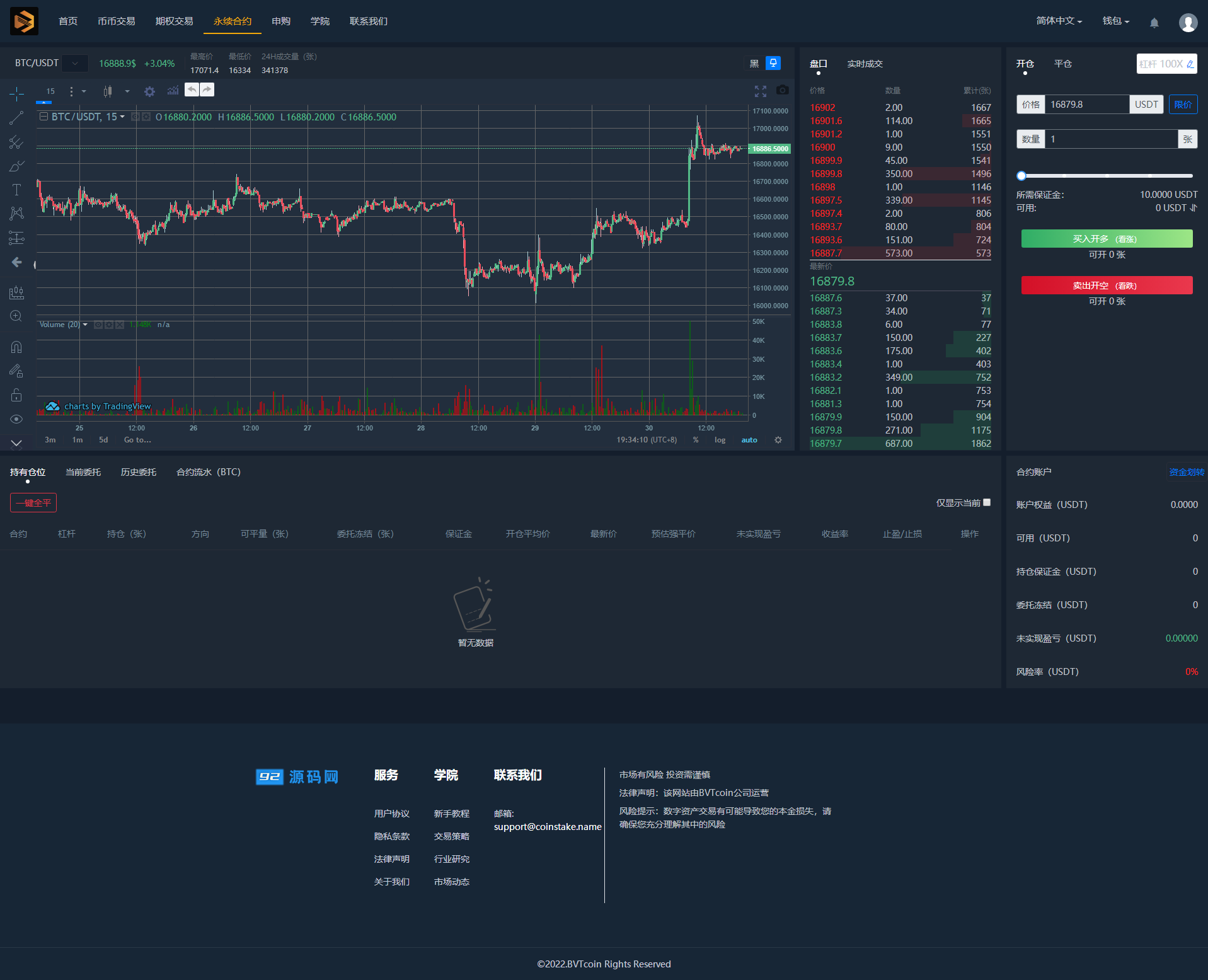The width and height of the screenshot is (1208, 980).
Task: Toggle auto scale on chart
Action: (x=749, y=440)
